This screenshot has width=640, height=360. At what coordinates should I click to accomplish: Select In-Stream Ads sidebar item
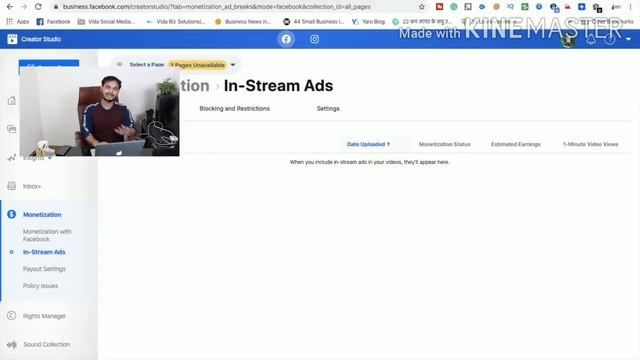point(44,252)
